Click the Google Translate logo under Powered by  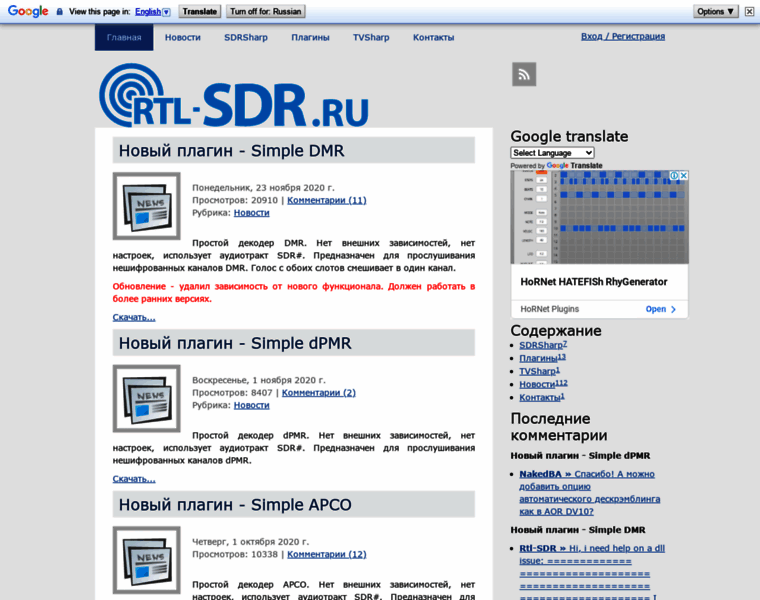coord(574,165)
